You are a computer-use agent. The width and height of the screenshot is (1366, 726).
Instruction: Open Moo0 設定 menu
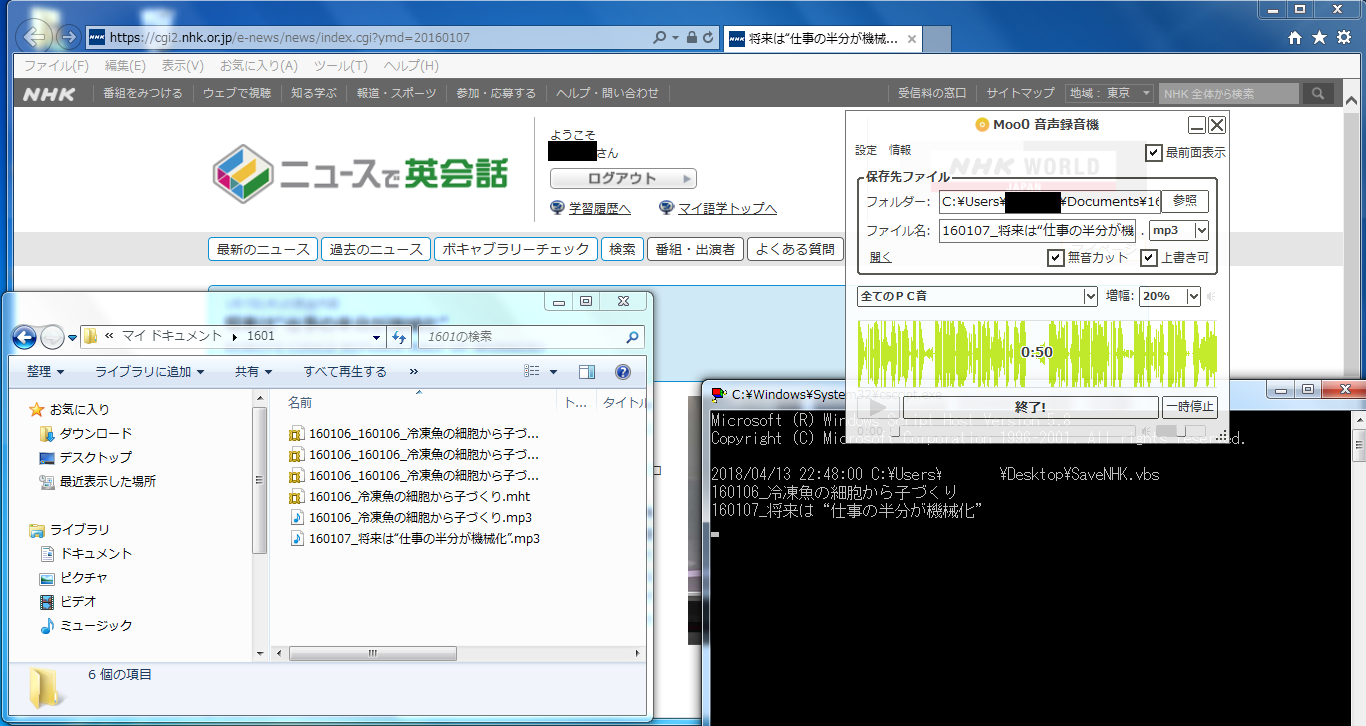866,150
